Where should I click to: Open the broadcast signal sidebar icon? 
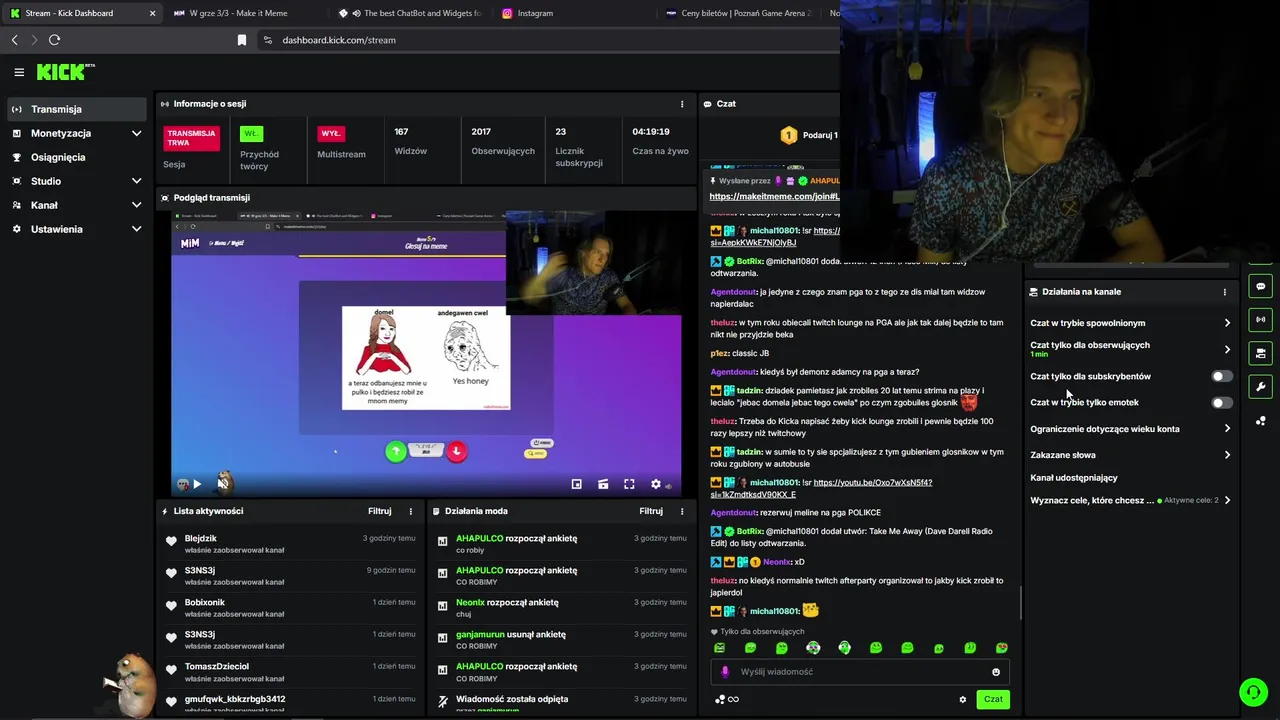click(x=1261, y=320)
